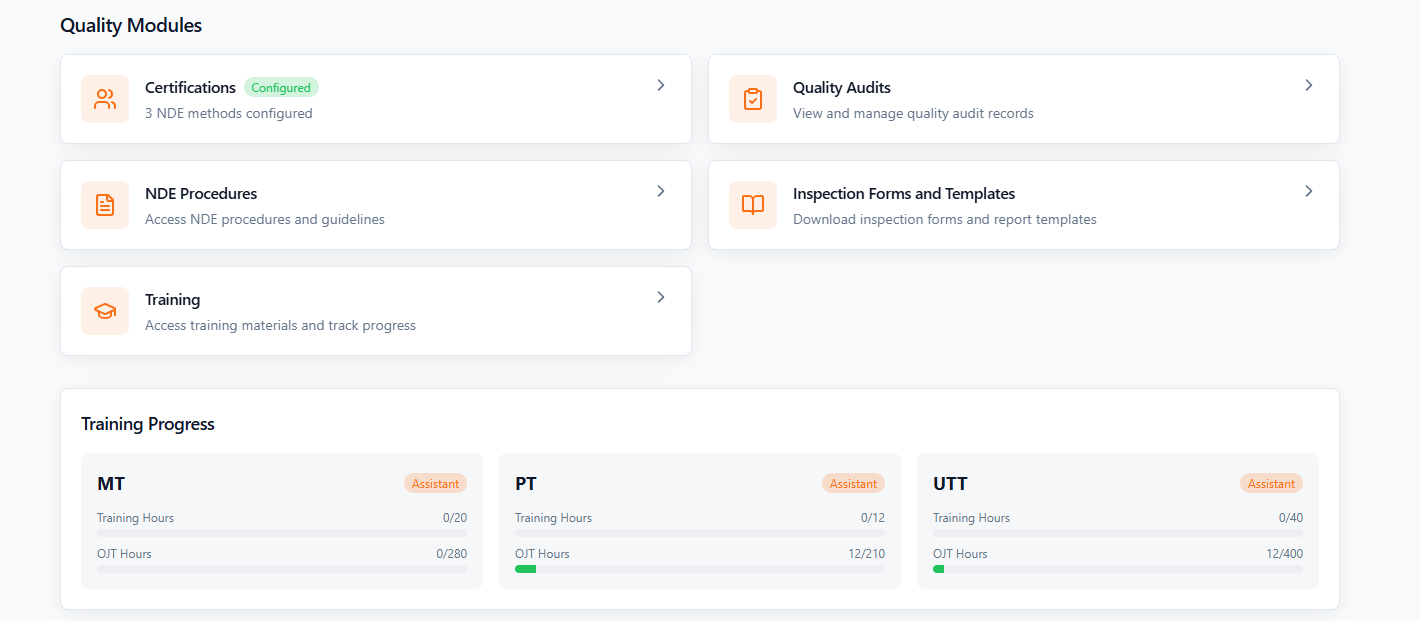The width and height of the screenshot is (1420, 621).
Task: Click the Certifications people icon
Action: [105, 99]
